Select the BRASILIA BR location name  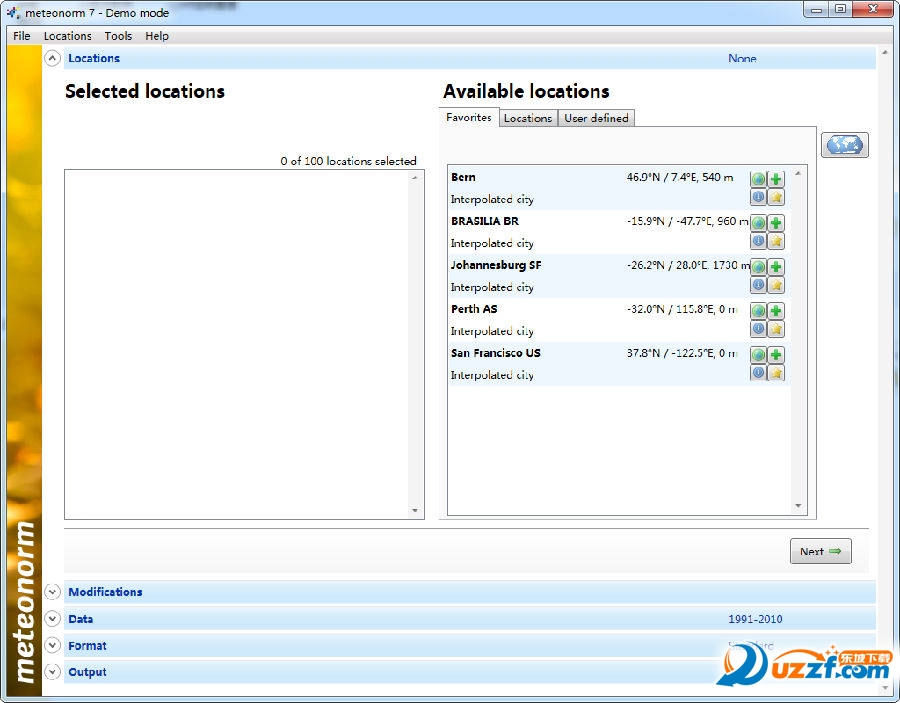tap(484, 221)
